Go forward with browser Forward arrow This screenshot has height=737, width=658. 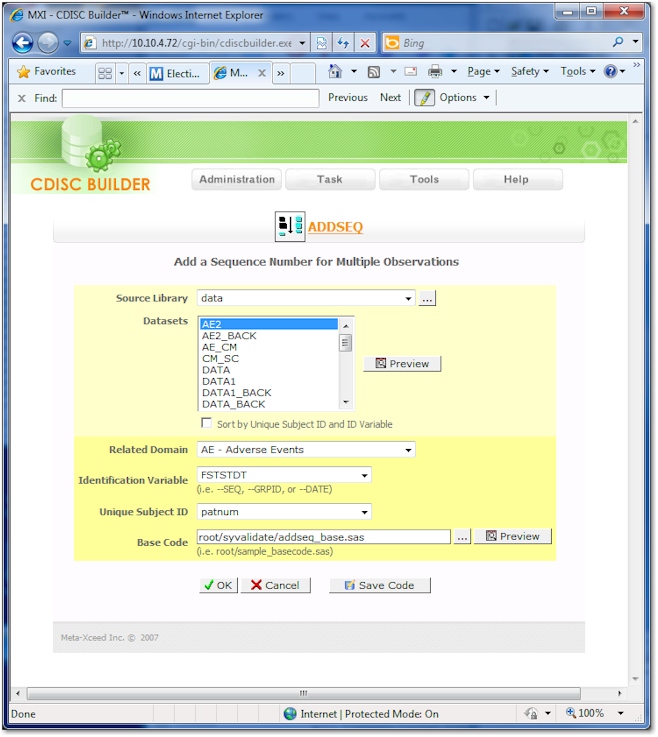pos(47,43)
